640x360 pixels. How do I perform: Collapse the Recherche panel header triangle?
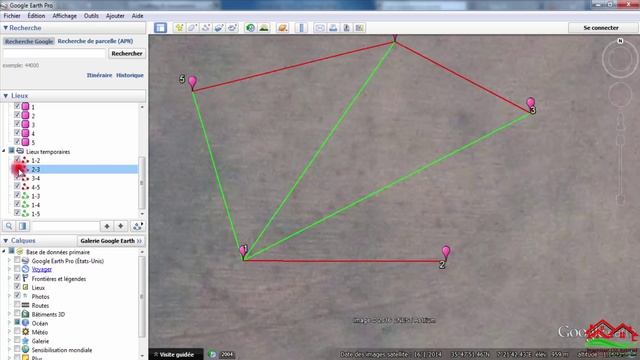point(5,28)
